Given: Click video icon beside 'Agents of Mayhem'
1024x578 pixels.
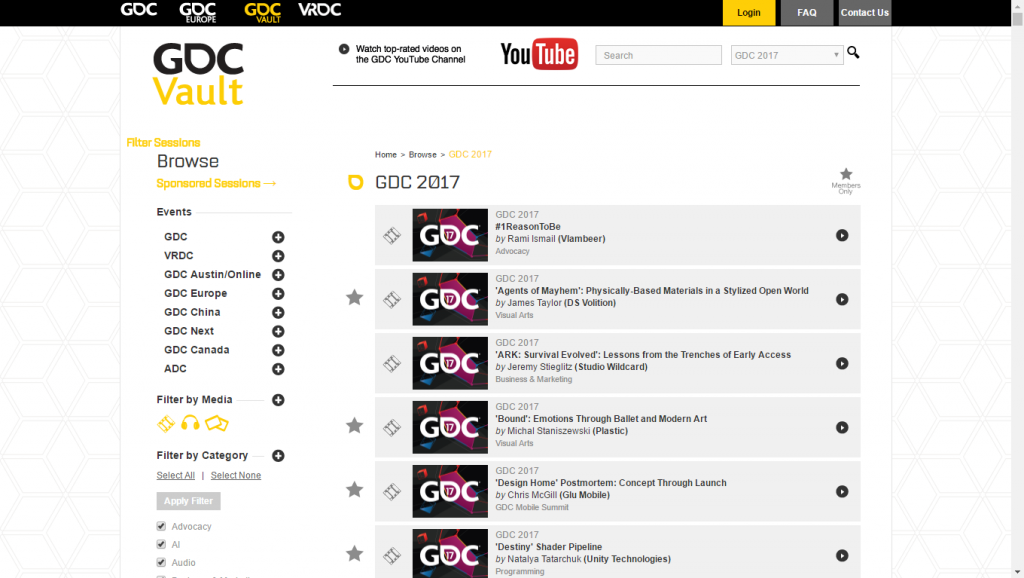Looking at the screenshot, I should point(392,299).
